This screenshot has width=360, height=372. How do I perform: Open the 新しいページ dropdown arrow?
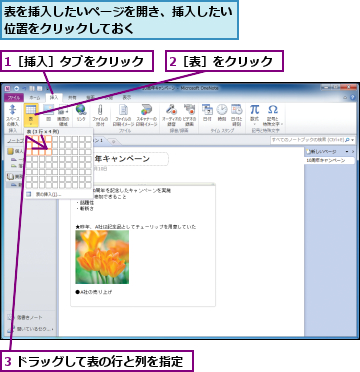tap(347, 152)
